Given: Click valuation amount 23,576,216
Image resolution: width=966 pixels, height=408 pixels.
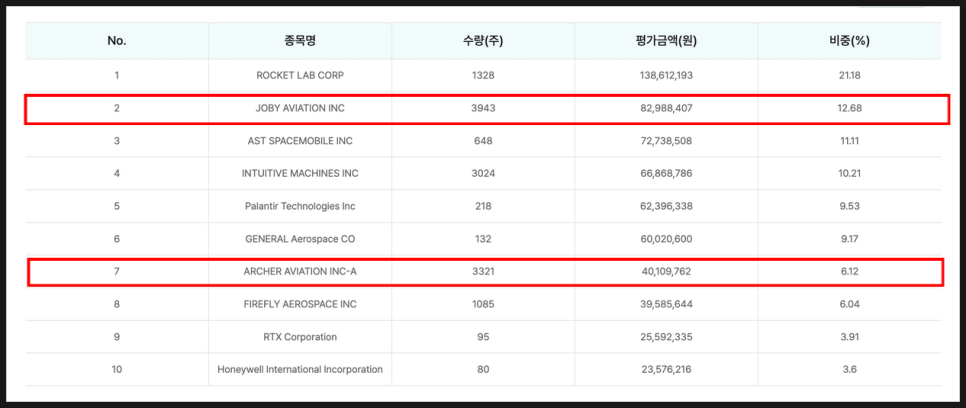Looking at the screenshot, I should click(667, 369).
